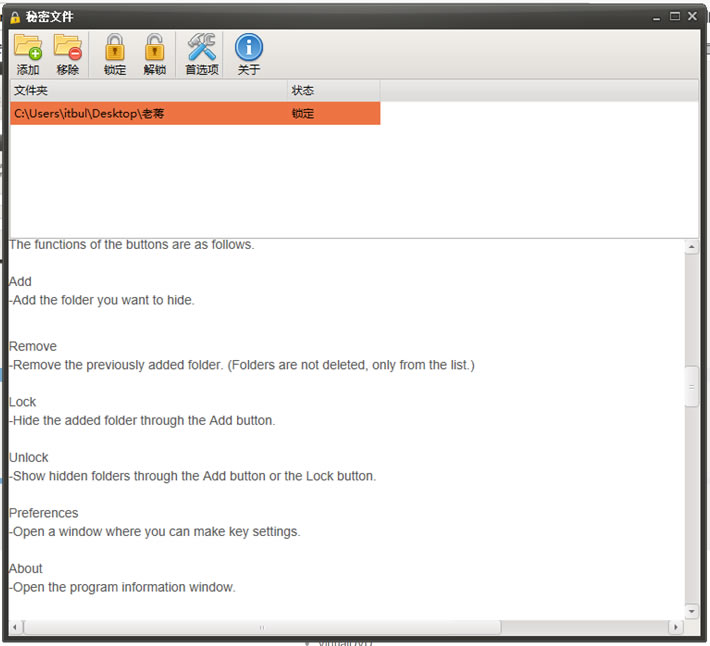Click the "Remove" heading in help text
Viewport: 710px width, 646px height.
[x=33, y=346]
